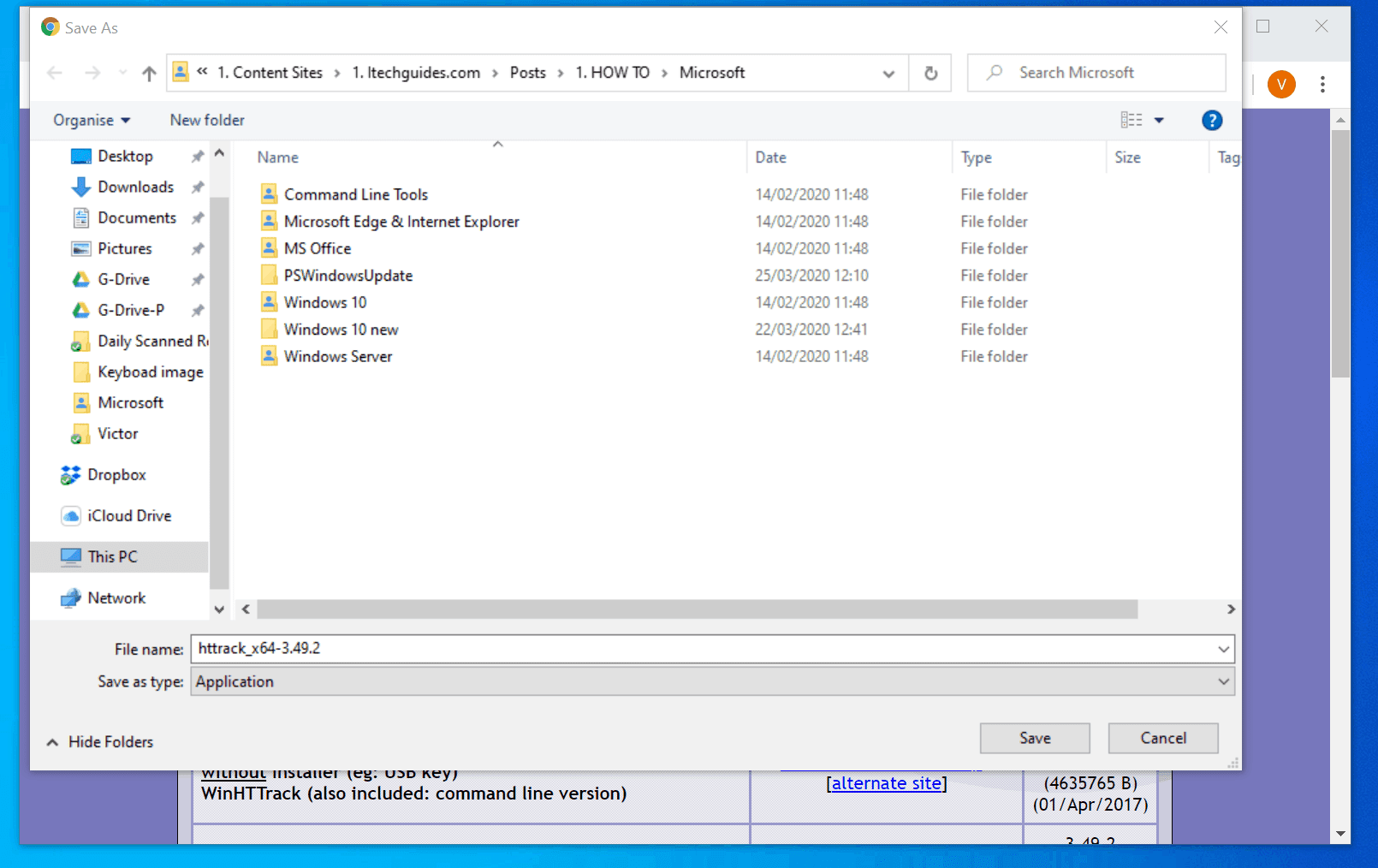Click the Desktop pin icon

pos(198,157)
